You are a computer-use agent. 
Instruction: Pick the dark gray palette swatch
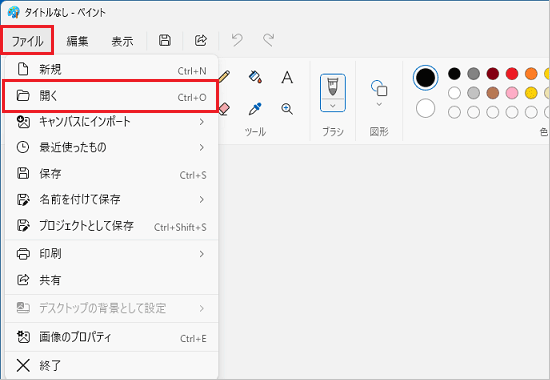click(x=474, y=74)
